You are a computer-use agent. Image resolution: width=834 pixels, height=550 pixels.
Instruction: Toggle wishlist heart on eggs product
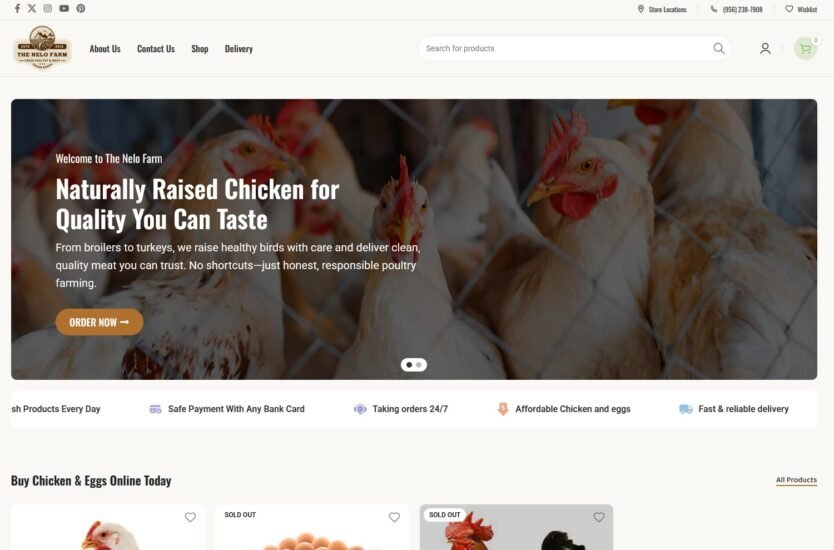click(x=394, y=517)
